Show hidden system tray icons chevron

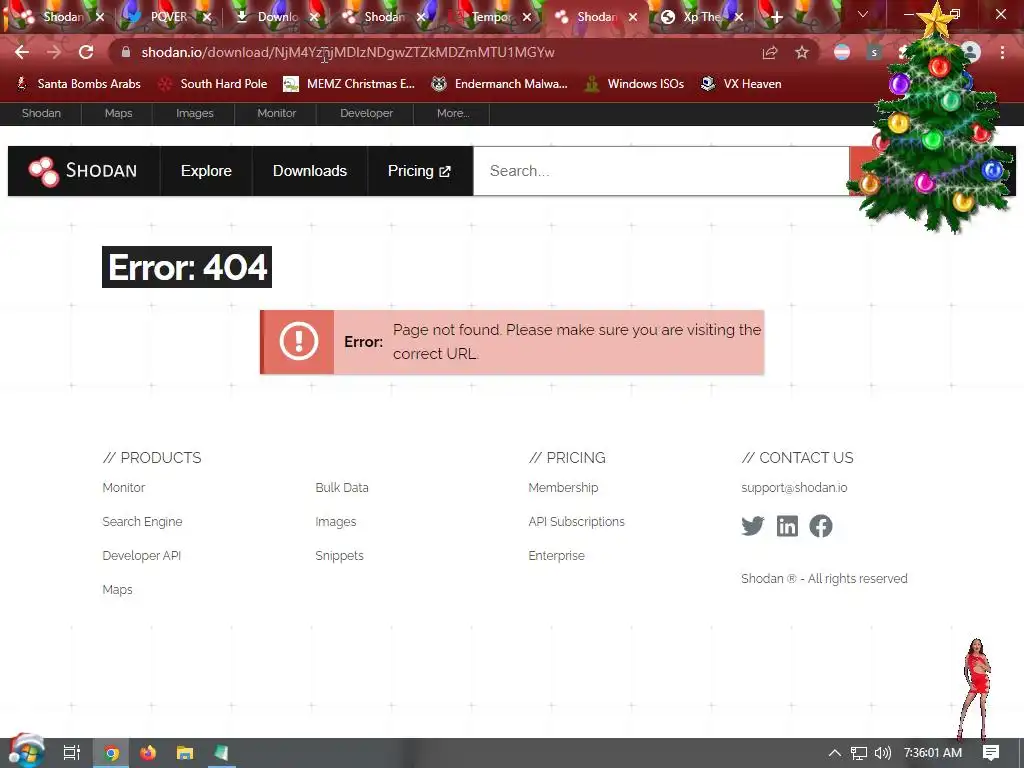(834, 753)
